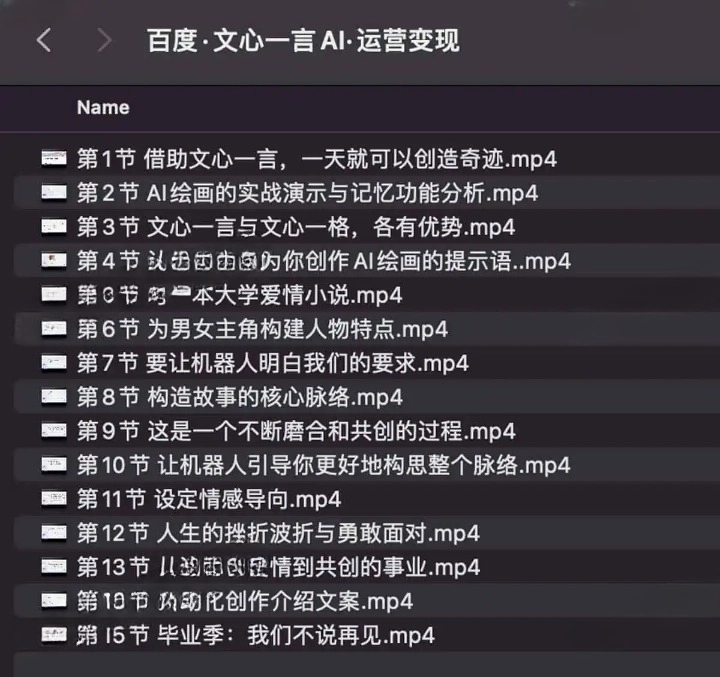Click the file icon for 第1节 video

point(54,159)
